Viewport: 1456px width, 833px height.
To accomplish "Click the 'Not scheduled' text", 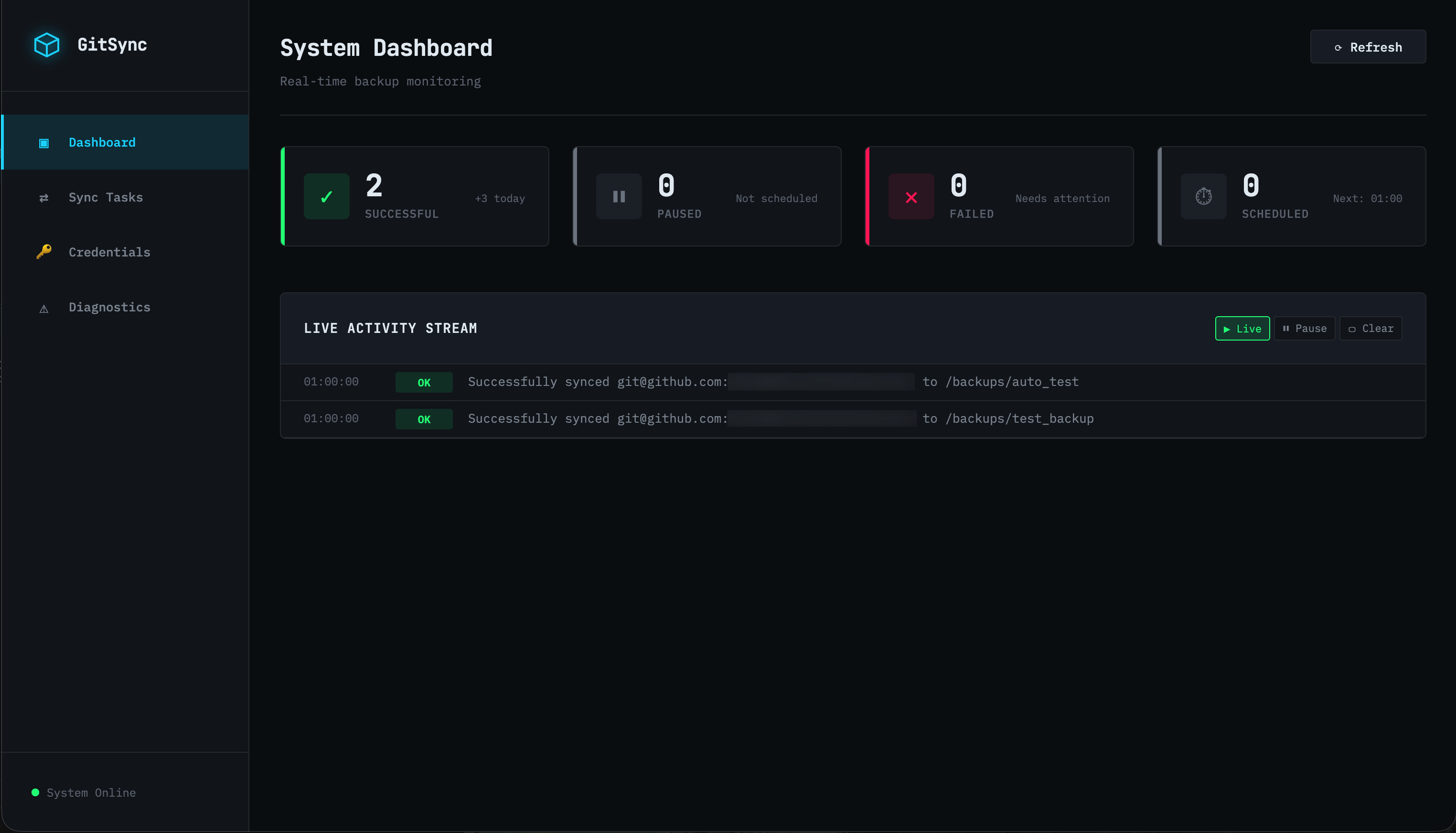I will [776, 199].
